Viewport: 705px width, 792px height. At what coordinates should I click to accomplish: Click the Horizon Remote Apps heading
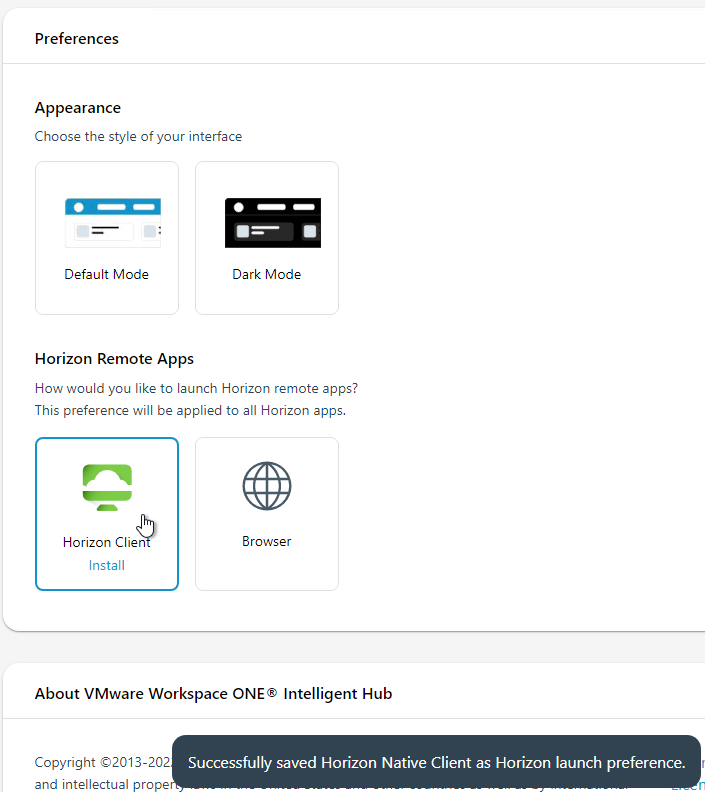[114, 359]
